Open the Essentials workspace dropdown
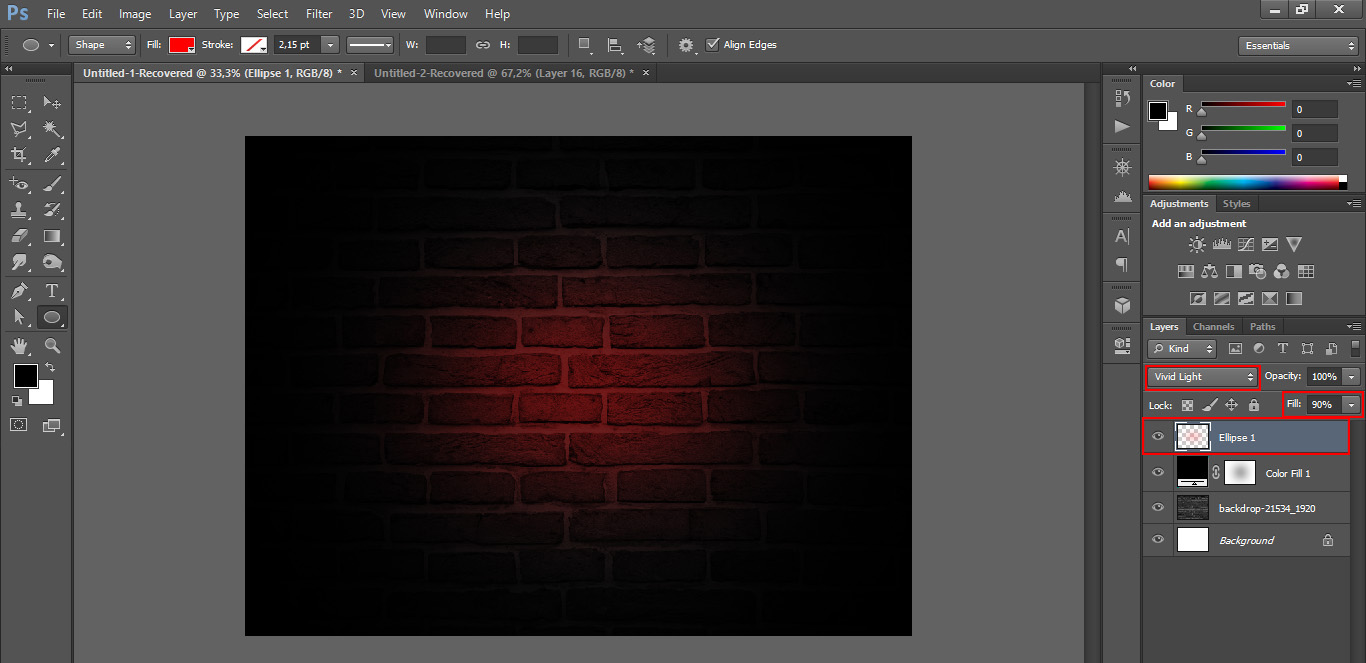Screen dimensions: 1366x663 1297,46
